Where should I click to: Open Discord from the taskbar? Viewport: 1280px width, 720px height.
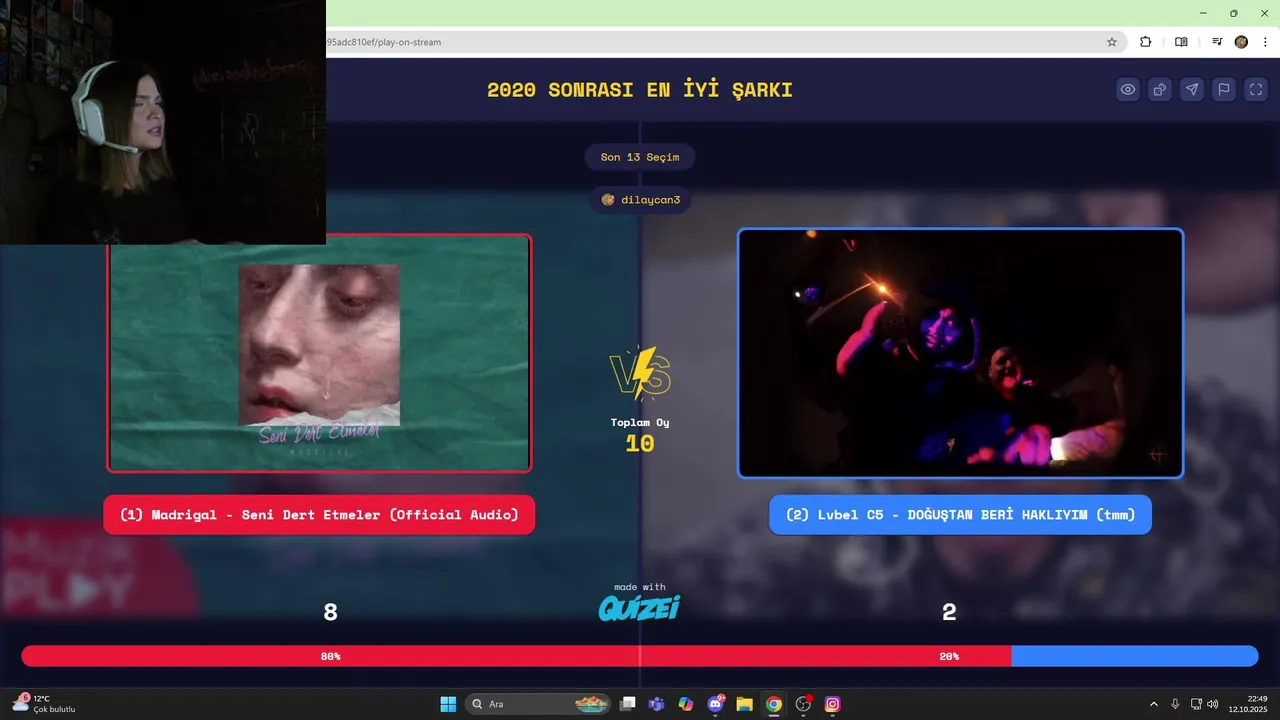(716, 704)
